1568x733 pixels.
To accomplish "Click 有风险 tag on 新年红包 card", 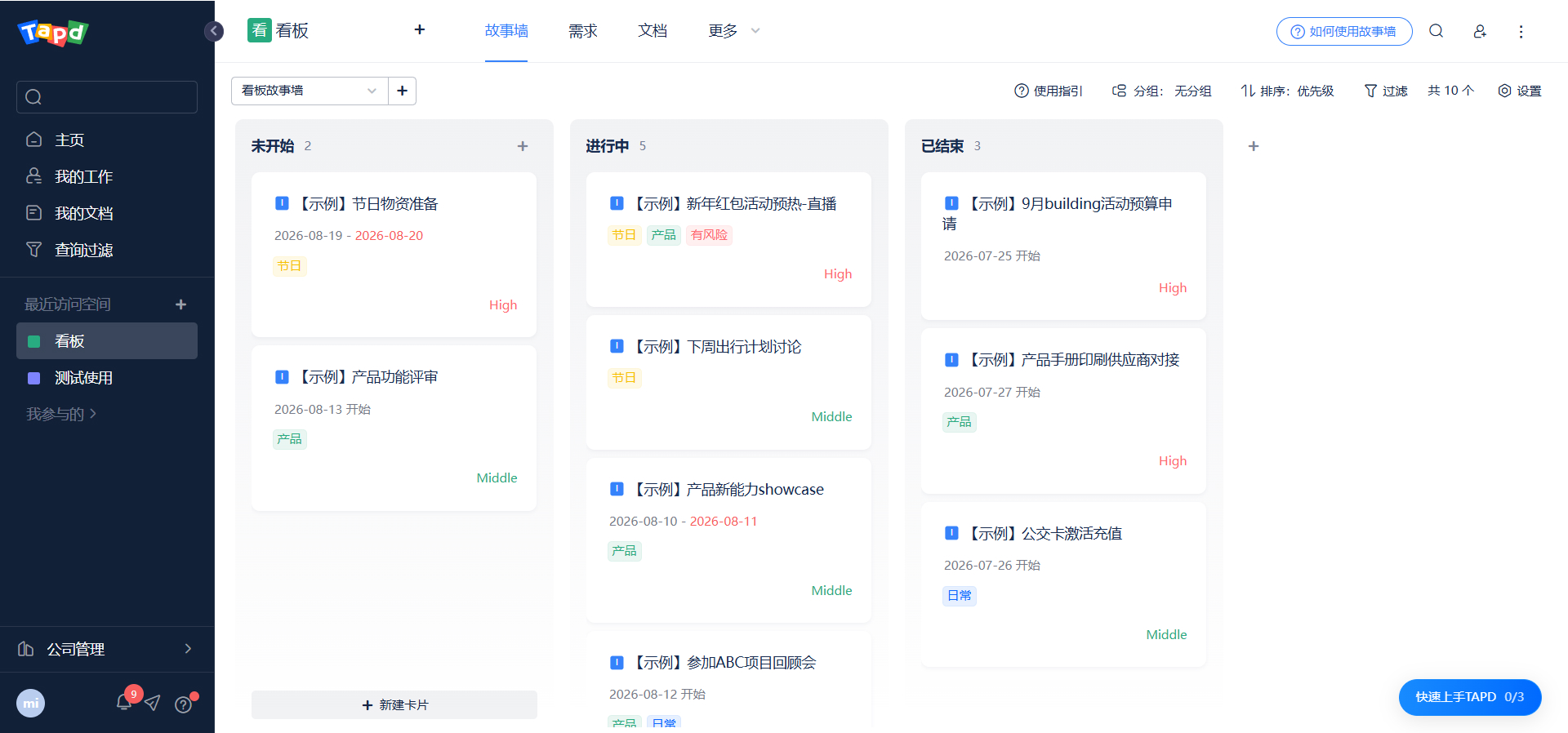I will pos(709,235).
